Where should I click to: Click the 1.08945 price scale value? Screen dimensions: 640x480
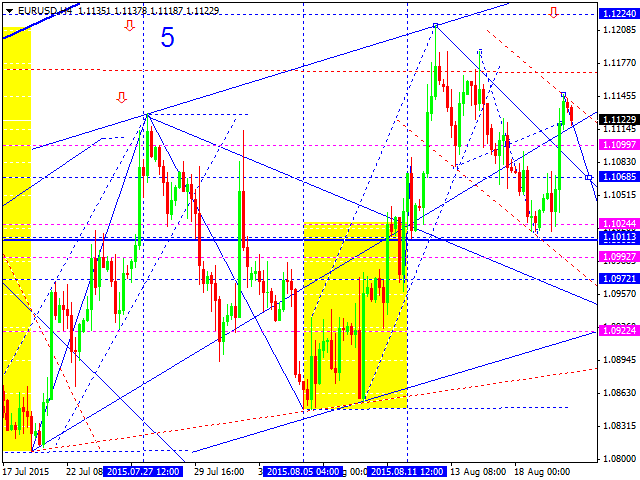(619, 360)
